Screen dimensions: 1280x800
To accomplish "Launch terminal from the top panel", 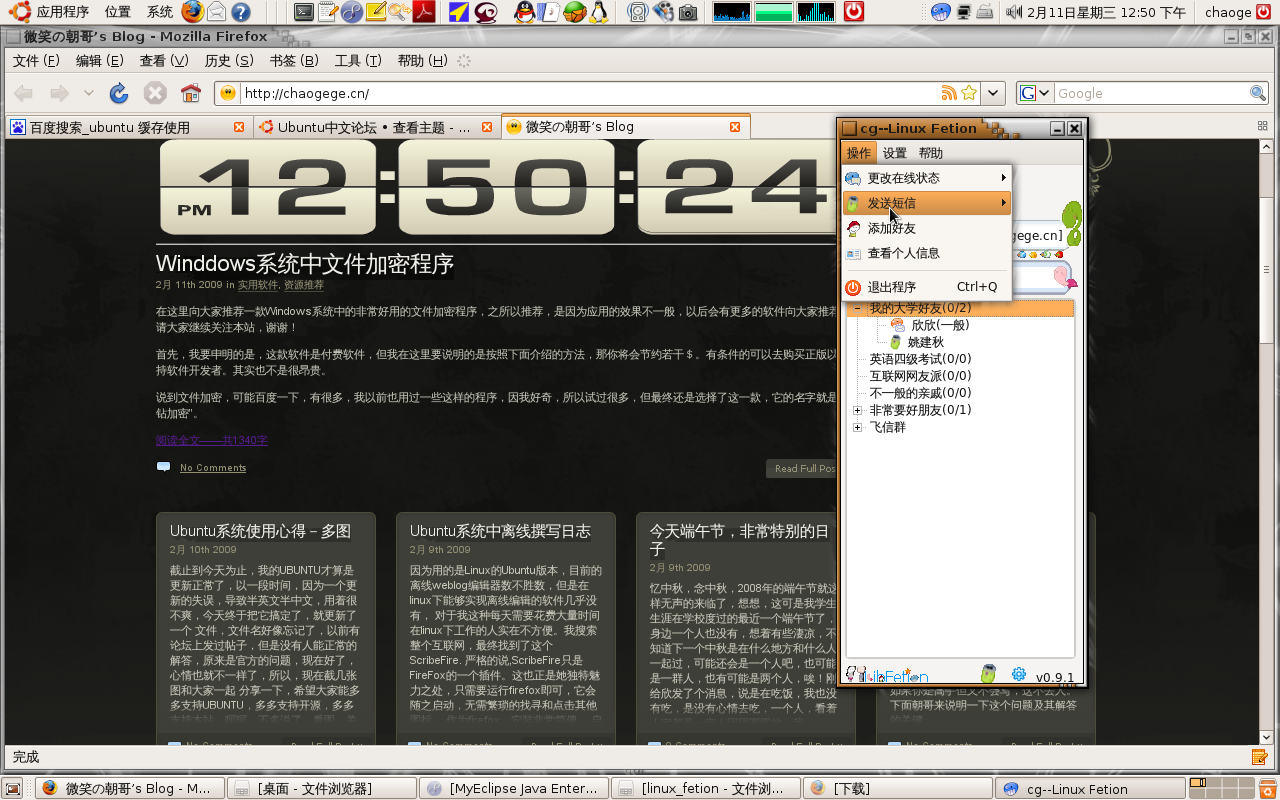I will click(305, 12).
